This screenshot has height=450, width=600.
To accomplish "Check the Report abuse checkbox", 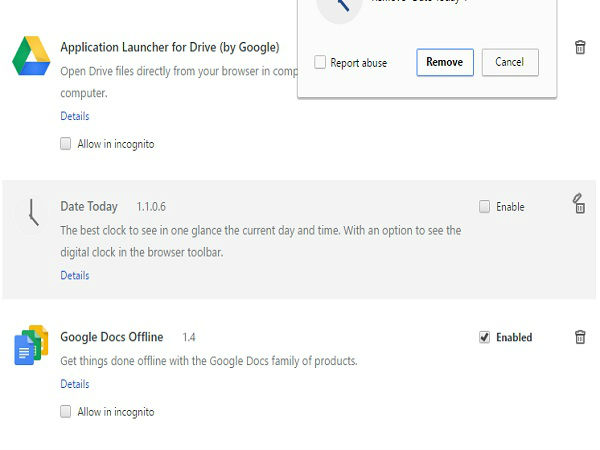I will (321, 62).
